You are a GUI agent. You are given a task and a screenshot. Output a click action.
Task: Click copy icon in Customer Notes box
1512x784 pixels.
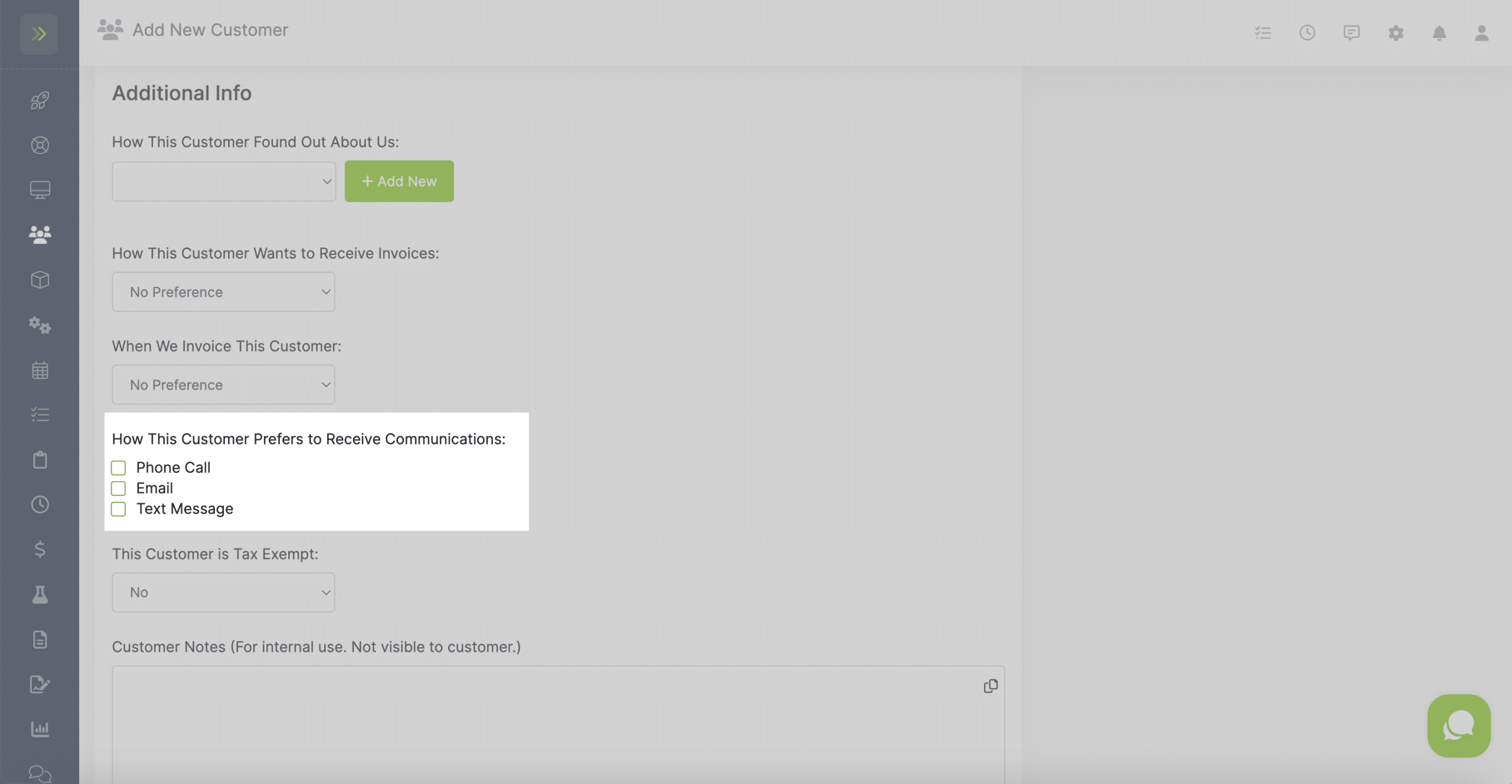990,686
